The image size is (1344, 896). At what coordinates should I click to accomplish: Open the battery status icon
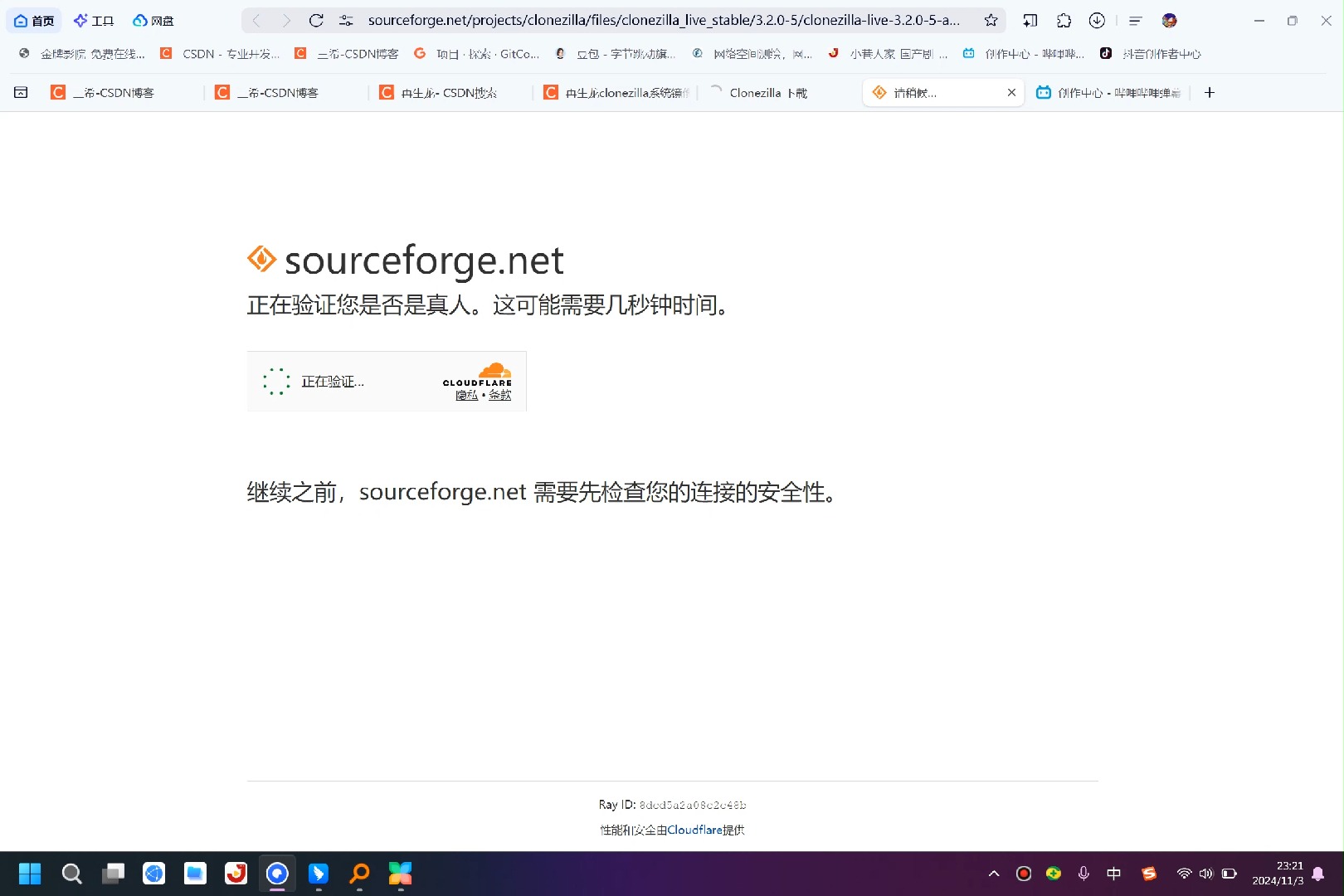coord(1230,874)
